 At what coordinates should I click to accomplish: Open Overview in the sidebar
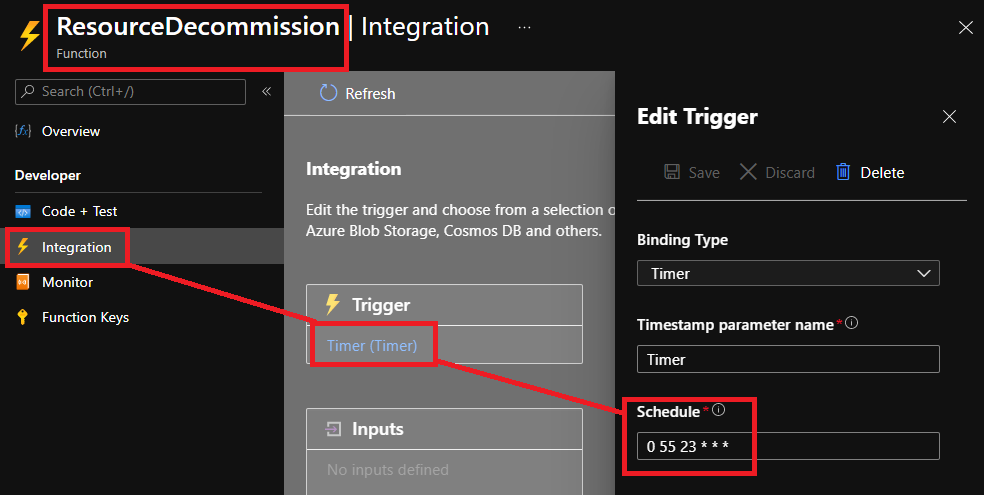click(x=71, y=131)
